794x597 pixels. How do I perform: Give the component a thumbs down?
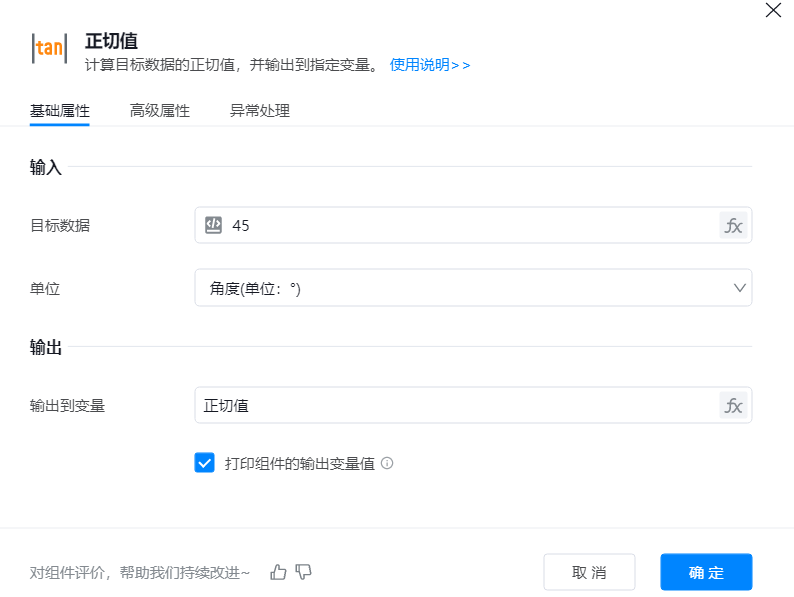(x=304, y=572)
